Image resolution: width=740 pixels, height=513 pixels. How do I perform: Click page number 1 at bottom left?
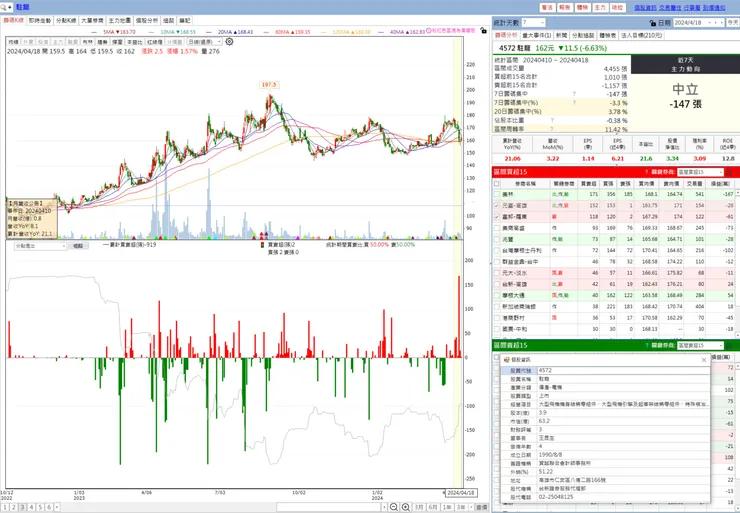point(5,507)
